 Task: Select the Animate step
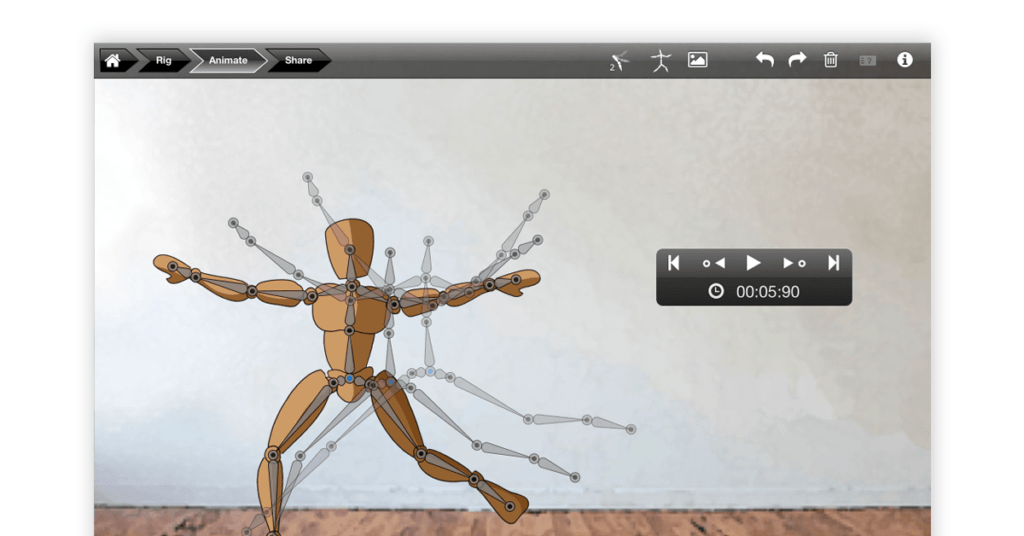pyautogui.click(x=228, y=60)
